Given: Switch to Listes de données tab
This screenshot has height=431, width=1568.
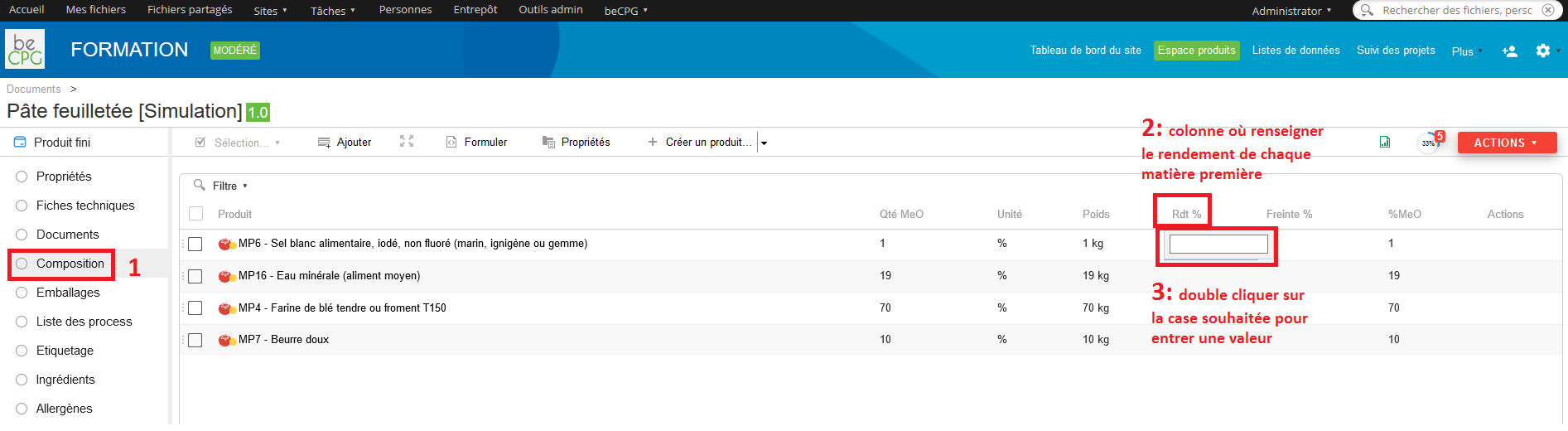Looking at the screenshot, I should click(x=1295, y=51).
